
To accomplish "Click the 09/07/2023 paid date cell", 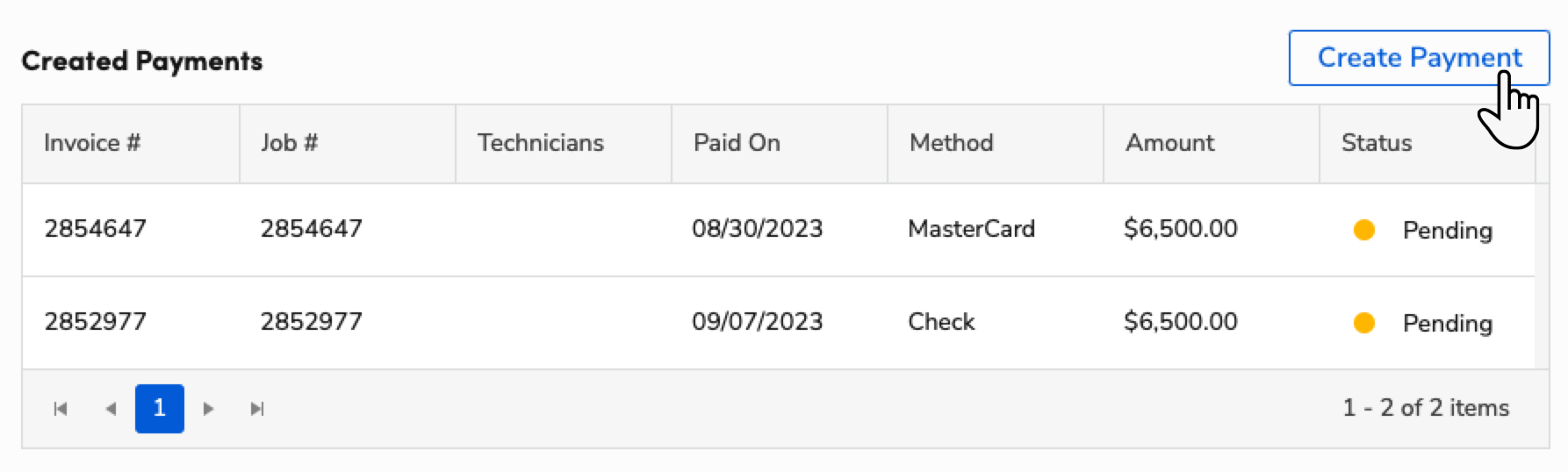I will point(757,322).
